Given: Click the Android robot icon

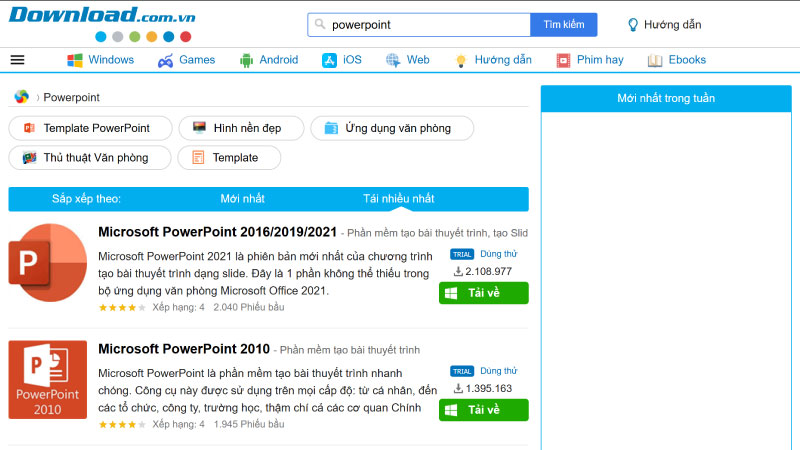Looking at the screenshot, I should (246, 61).
